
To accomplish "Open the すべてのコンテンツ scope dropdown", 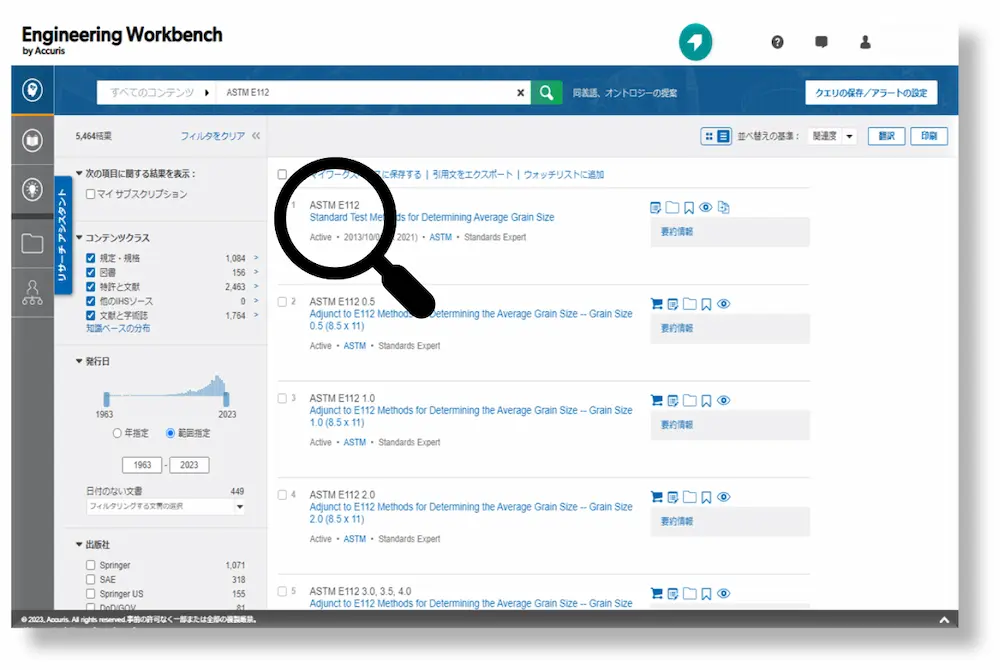I will (x=158, y=92).
